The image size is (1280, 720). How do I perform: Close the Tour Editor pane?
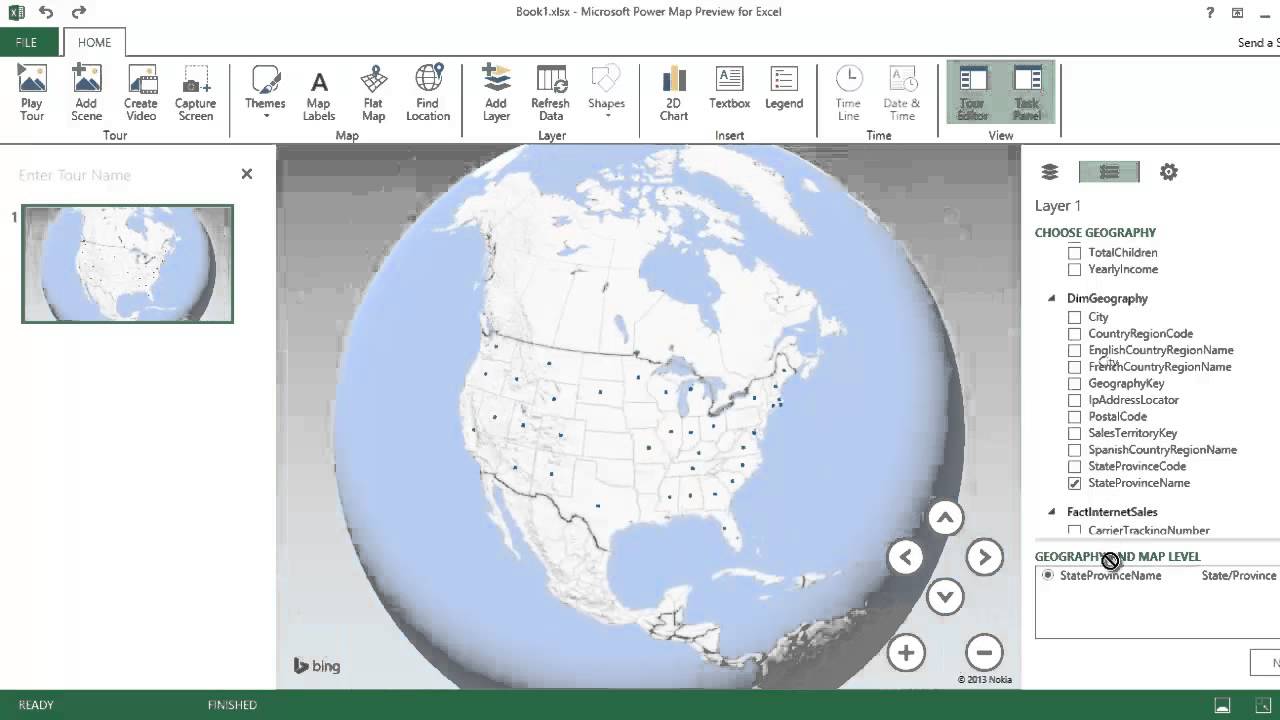tap(247, 174)
